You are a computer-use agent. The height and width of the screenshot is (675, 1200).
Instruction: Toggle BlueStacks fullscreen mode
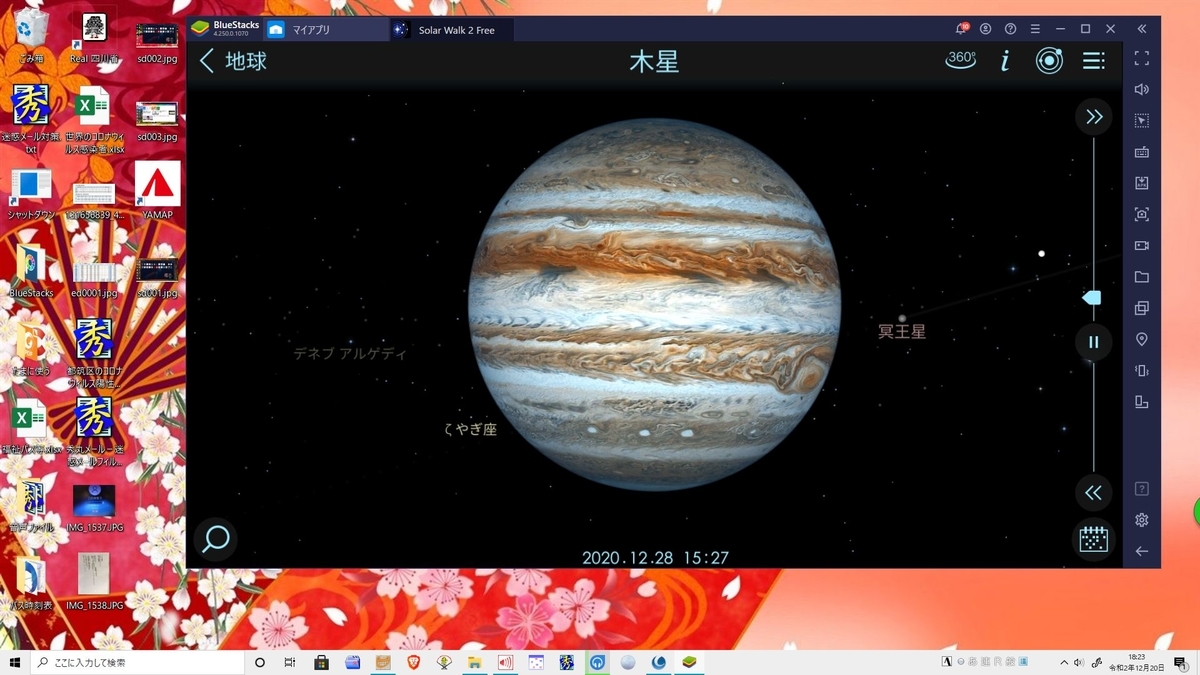pyautogui.click(x=1141, y=58)
